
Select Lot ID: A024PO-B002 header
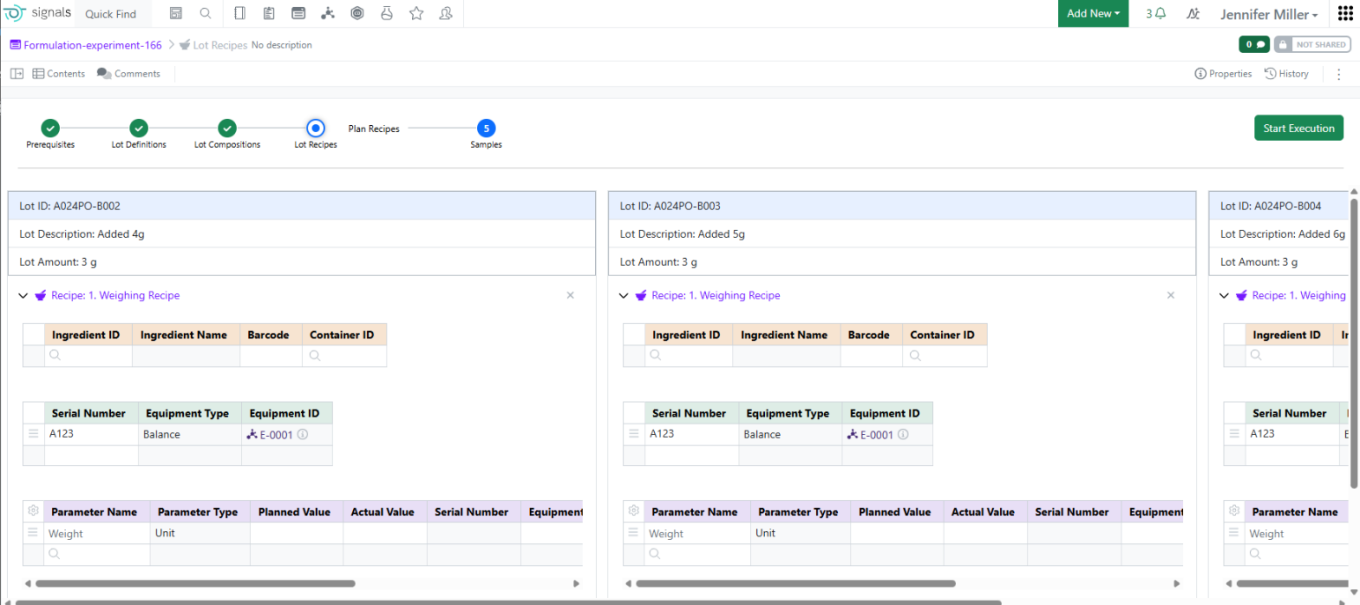pyautogui.click(x=301, y=206)
